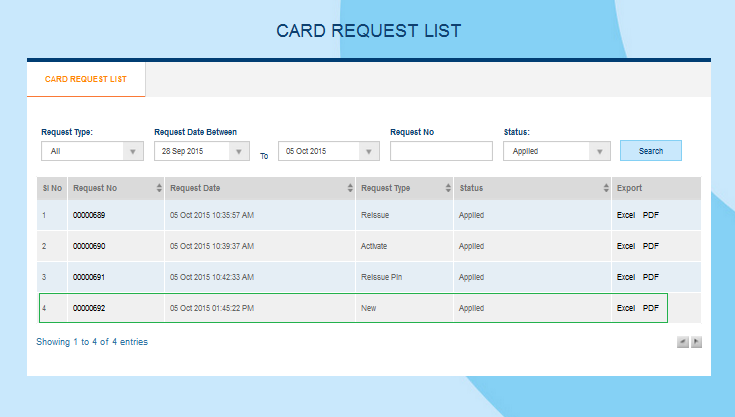Sort by Request Type column arrows
The image size is (735, 417).
446,188
